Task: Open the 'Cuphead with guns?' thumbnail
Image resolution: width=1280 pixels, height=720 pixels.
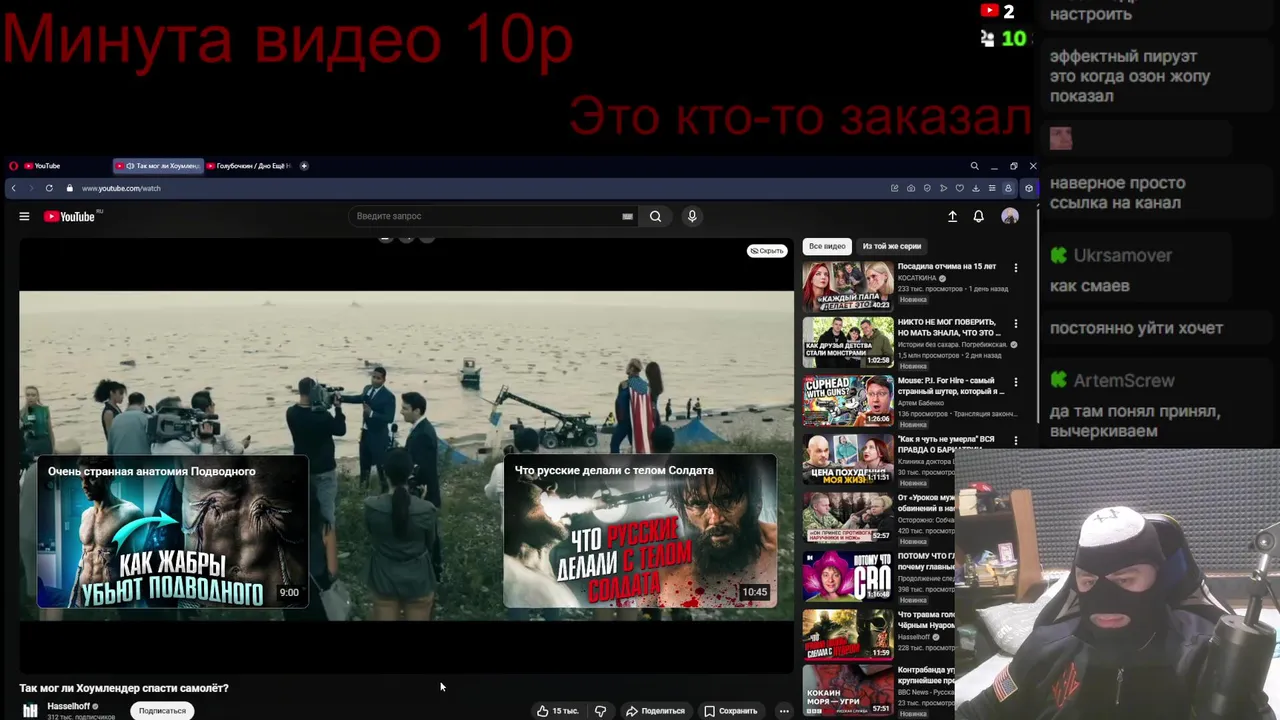Action: tap(848, 400)
